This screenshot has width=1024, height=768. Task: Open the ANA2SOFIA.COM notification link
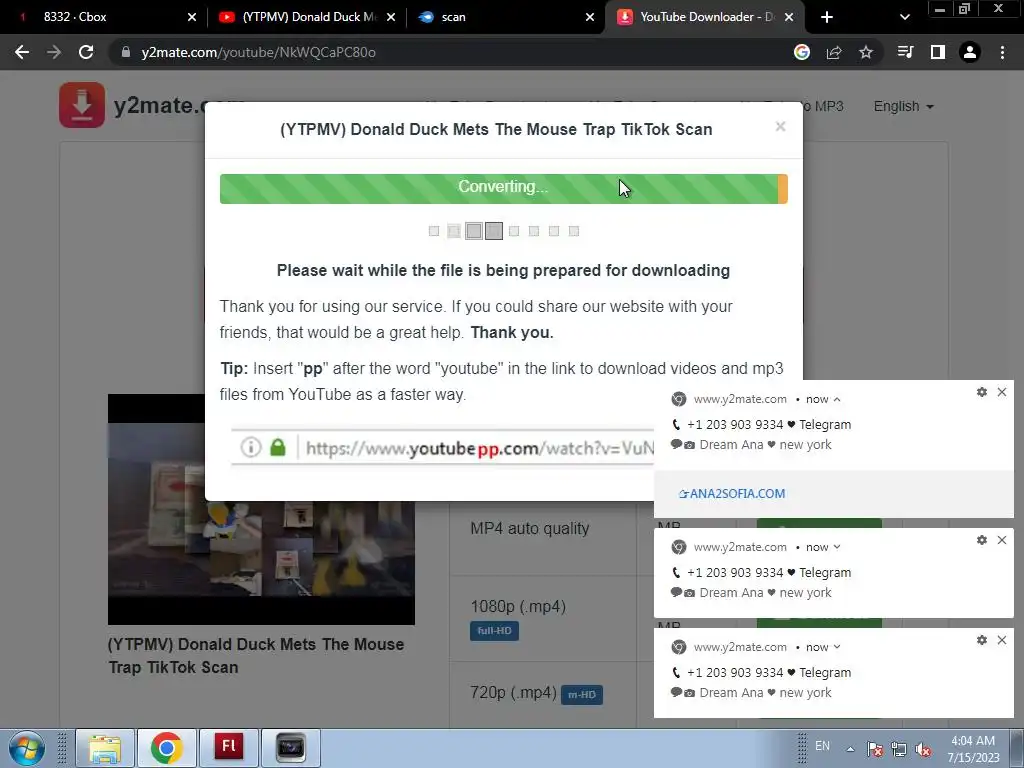[x=732, y=494]
